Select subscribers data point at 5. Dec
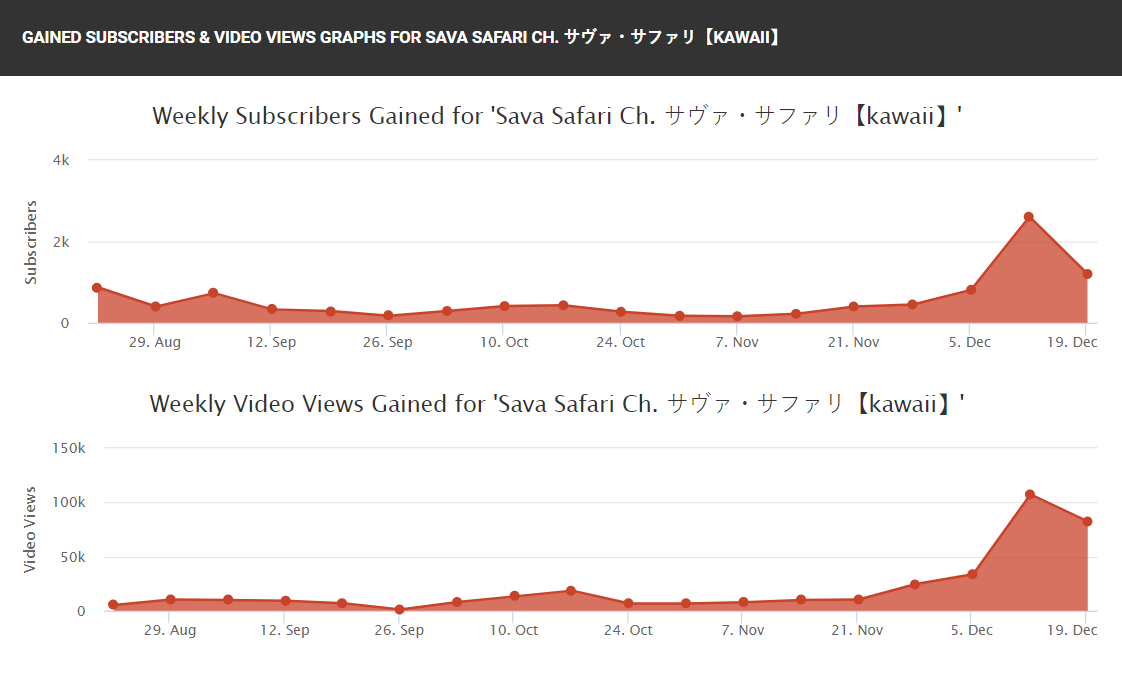Image resolution: width=1122 pixels, height=682 pixels. tap(971, 290)
